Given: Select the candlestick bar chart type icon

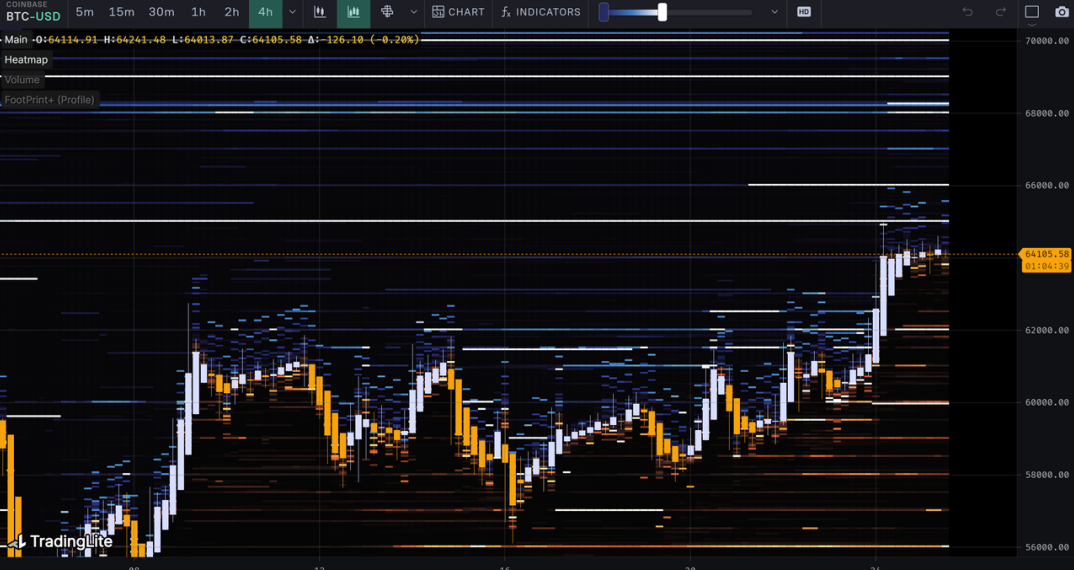Looking at the screenshot, I should tap(320, 12).
